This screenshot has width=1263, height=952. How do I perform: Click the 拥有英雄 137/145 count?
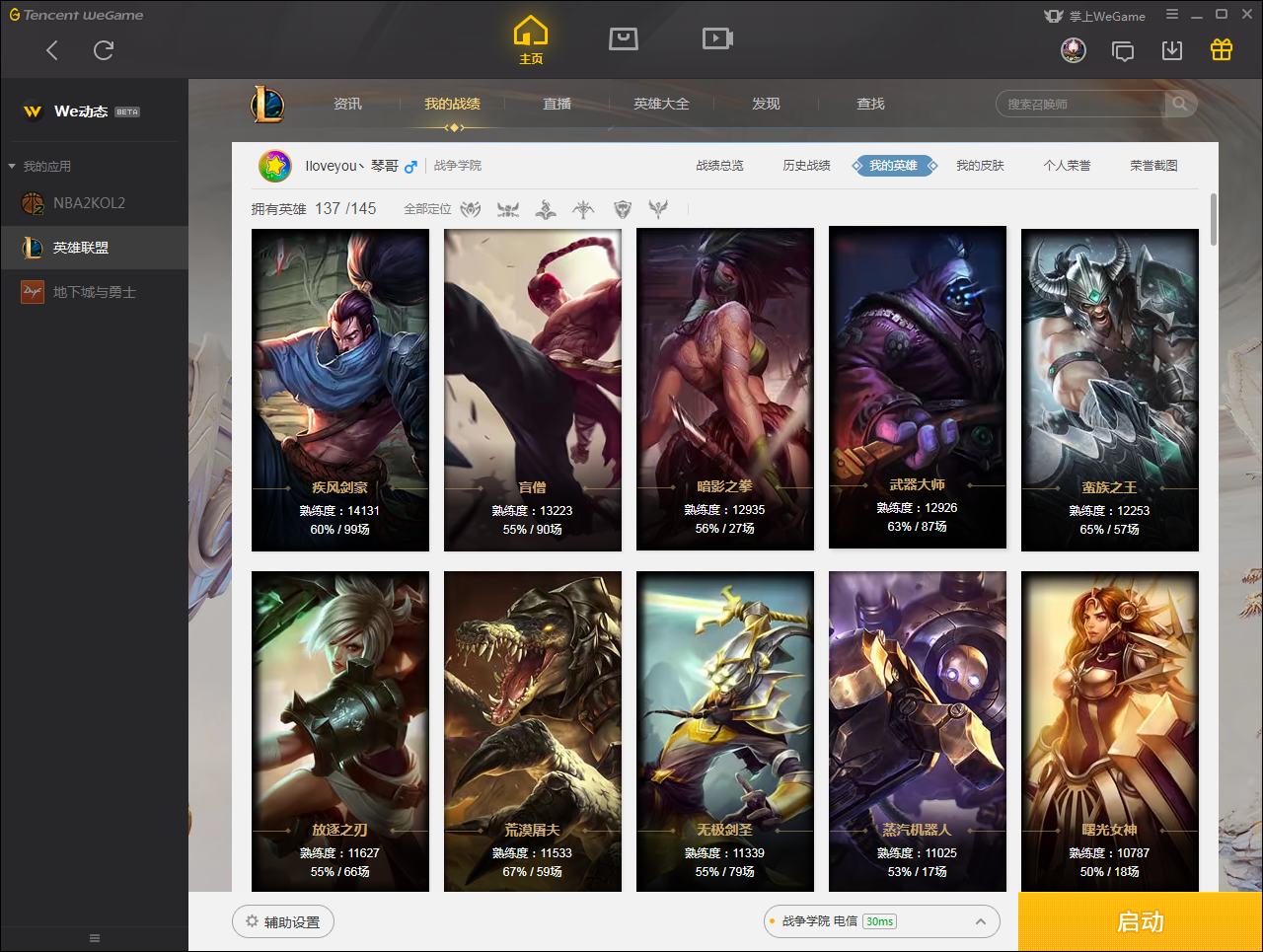314,209
